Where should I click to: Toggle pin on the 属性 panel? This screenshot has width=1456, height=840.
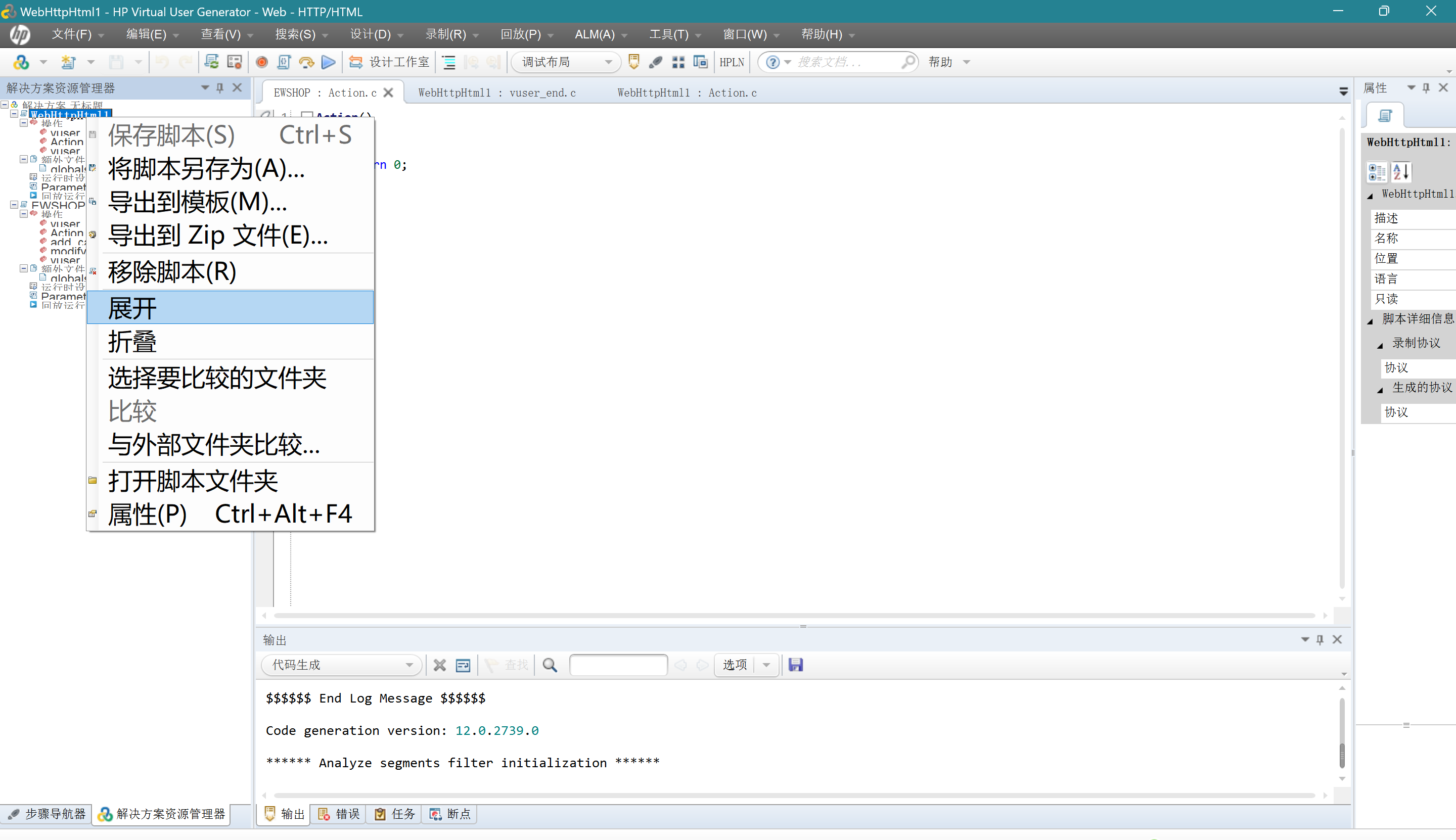click(1426, 88)
